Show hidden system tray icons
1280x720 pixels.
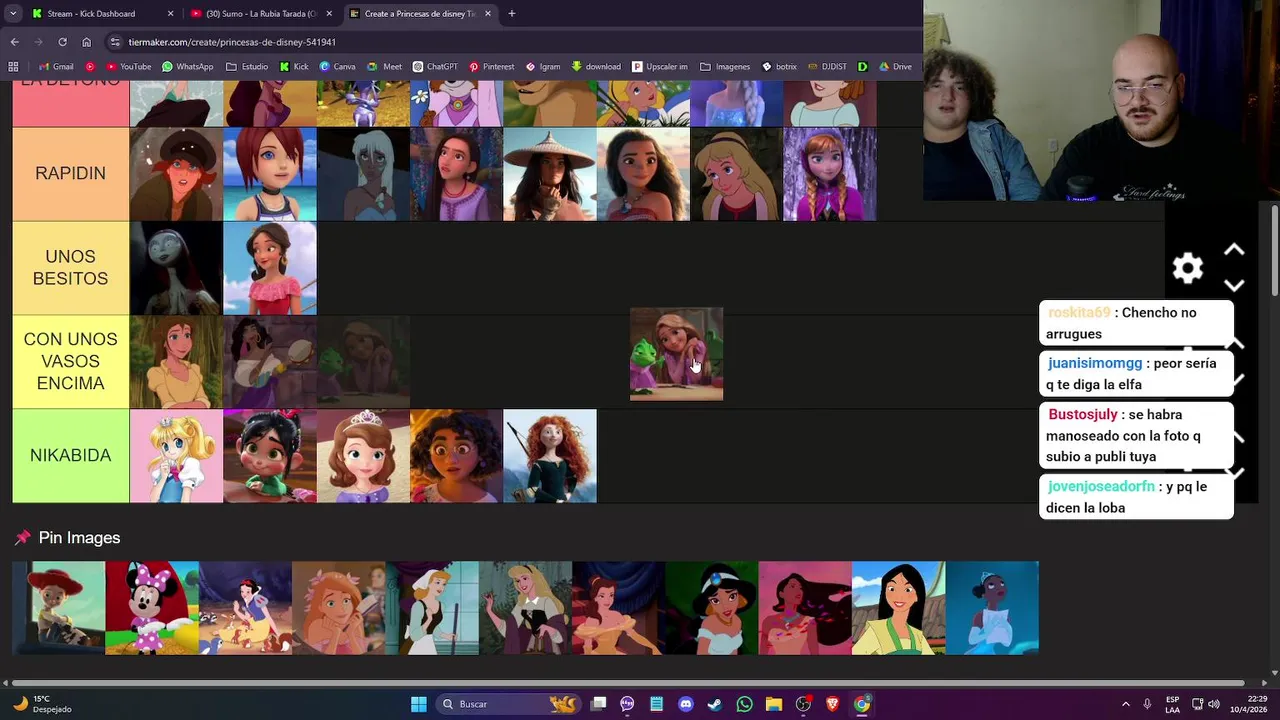coord(1125,704)
